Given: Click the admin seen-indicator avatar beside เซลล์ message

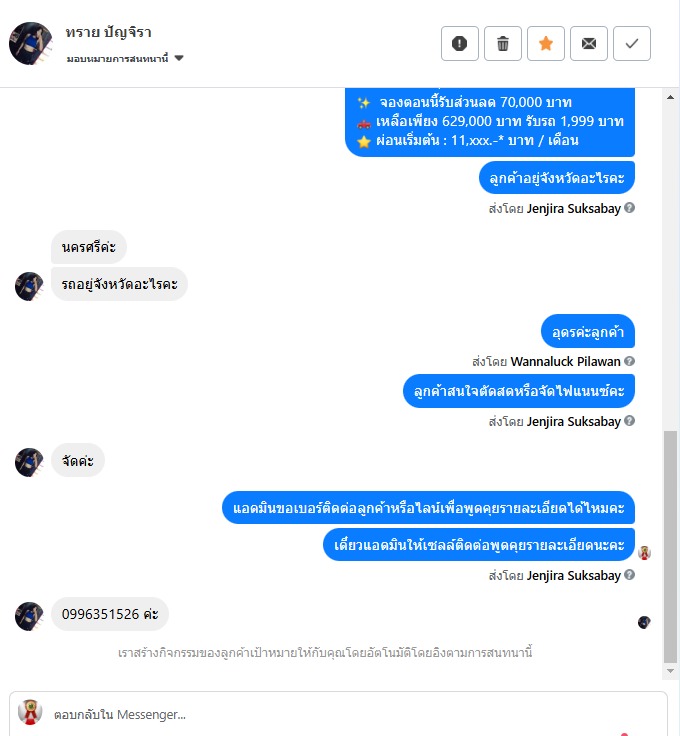Looking at the screenshot, I should pyautogui.click(x=644, y=552).
